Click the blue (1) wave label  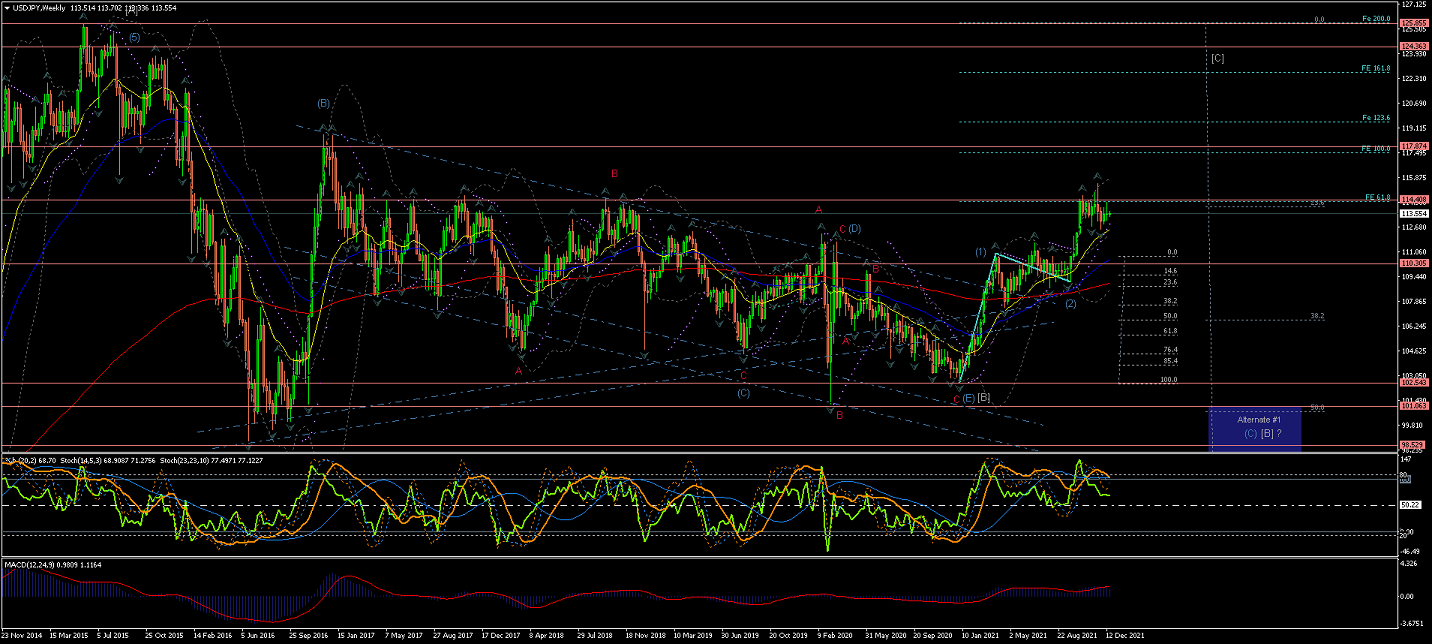(x=981, y=250)
